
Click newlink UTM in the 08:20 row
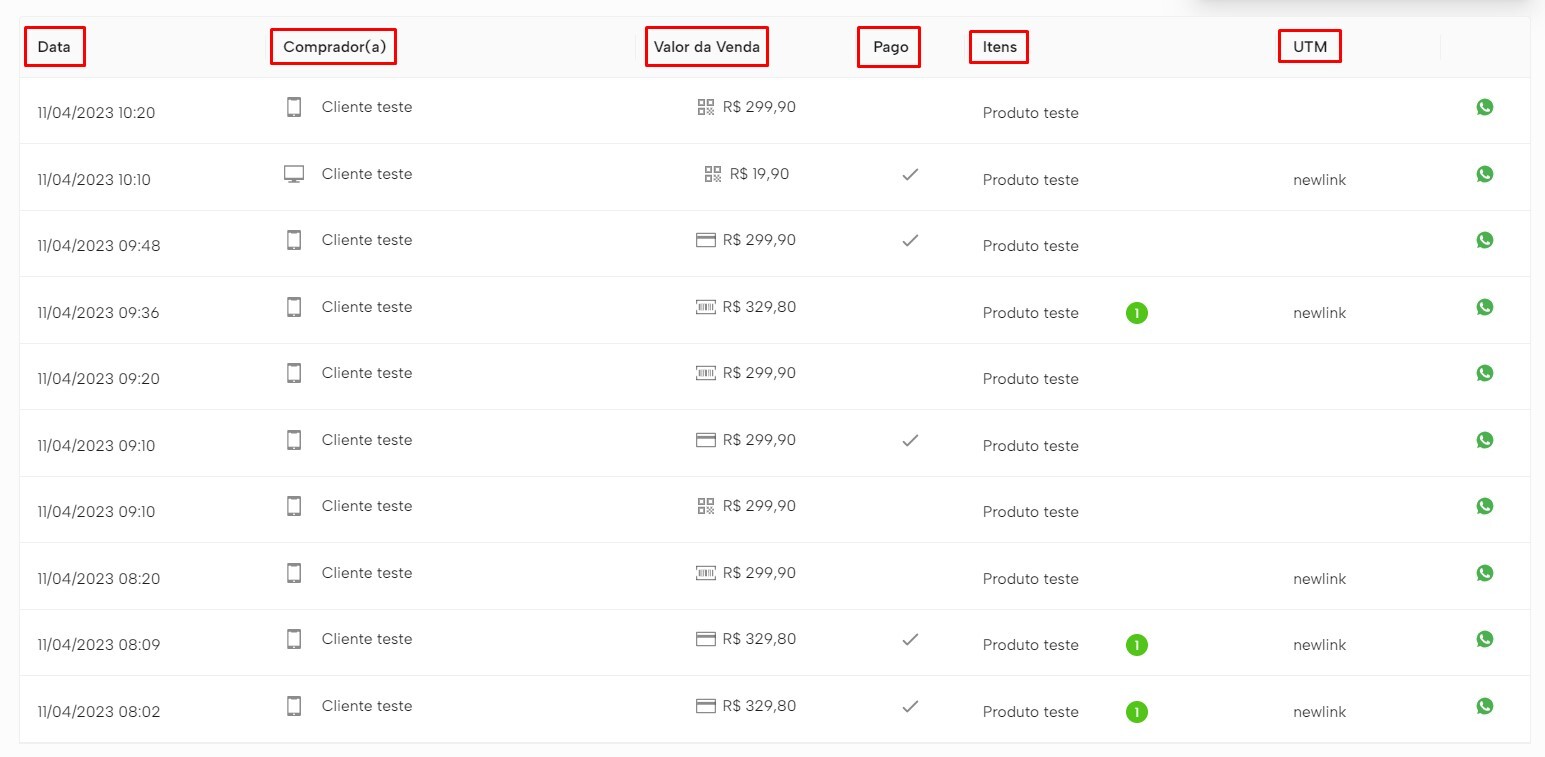(x=1319, y=579)
